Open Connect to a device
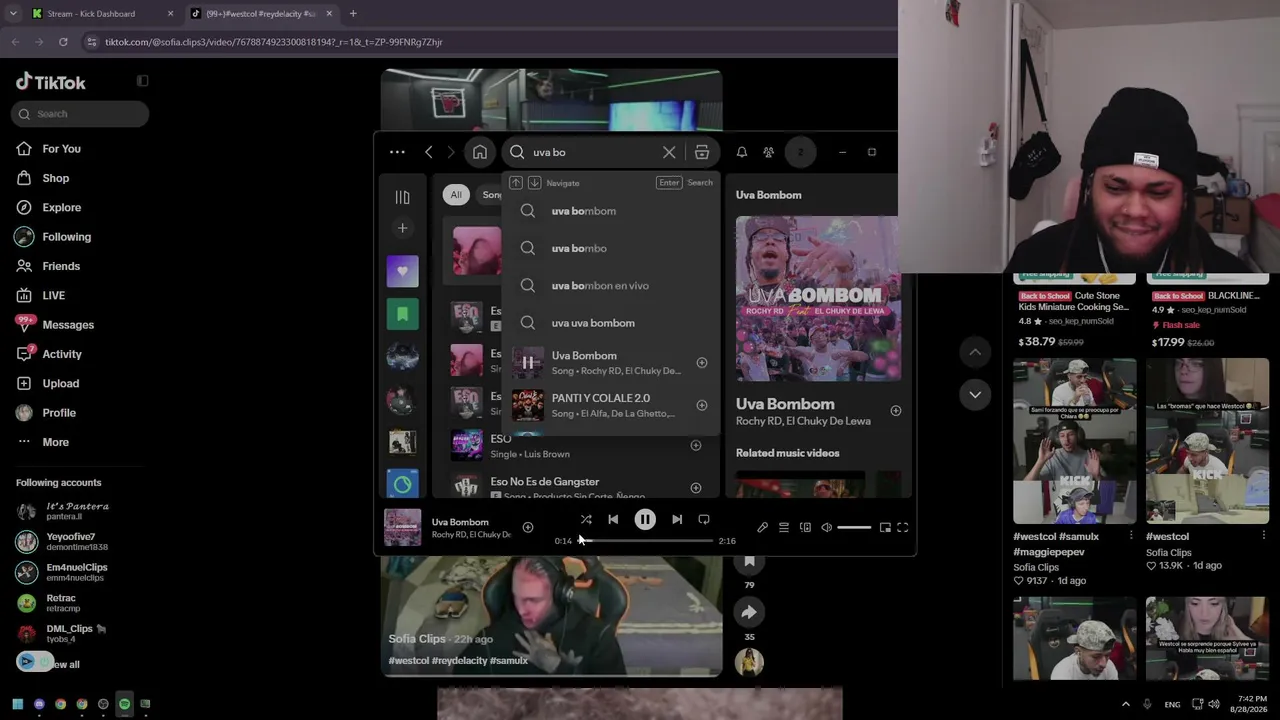 pyautogui.click(x=805, y=527)
